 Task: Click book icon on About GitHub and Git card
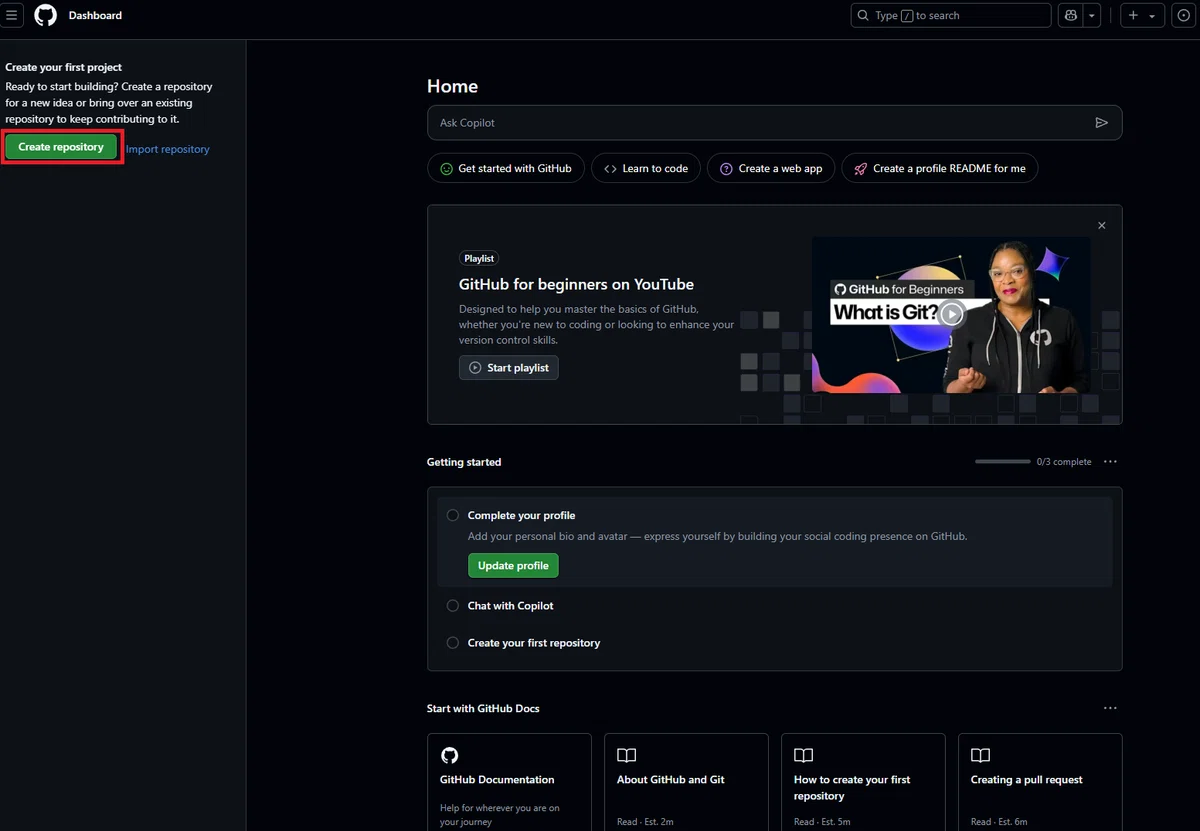coord(627,755)
